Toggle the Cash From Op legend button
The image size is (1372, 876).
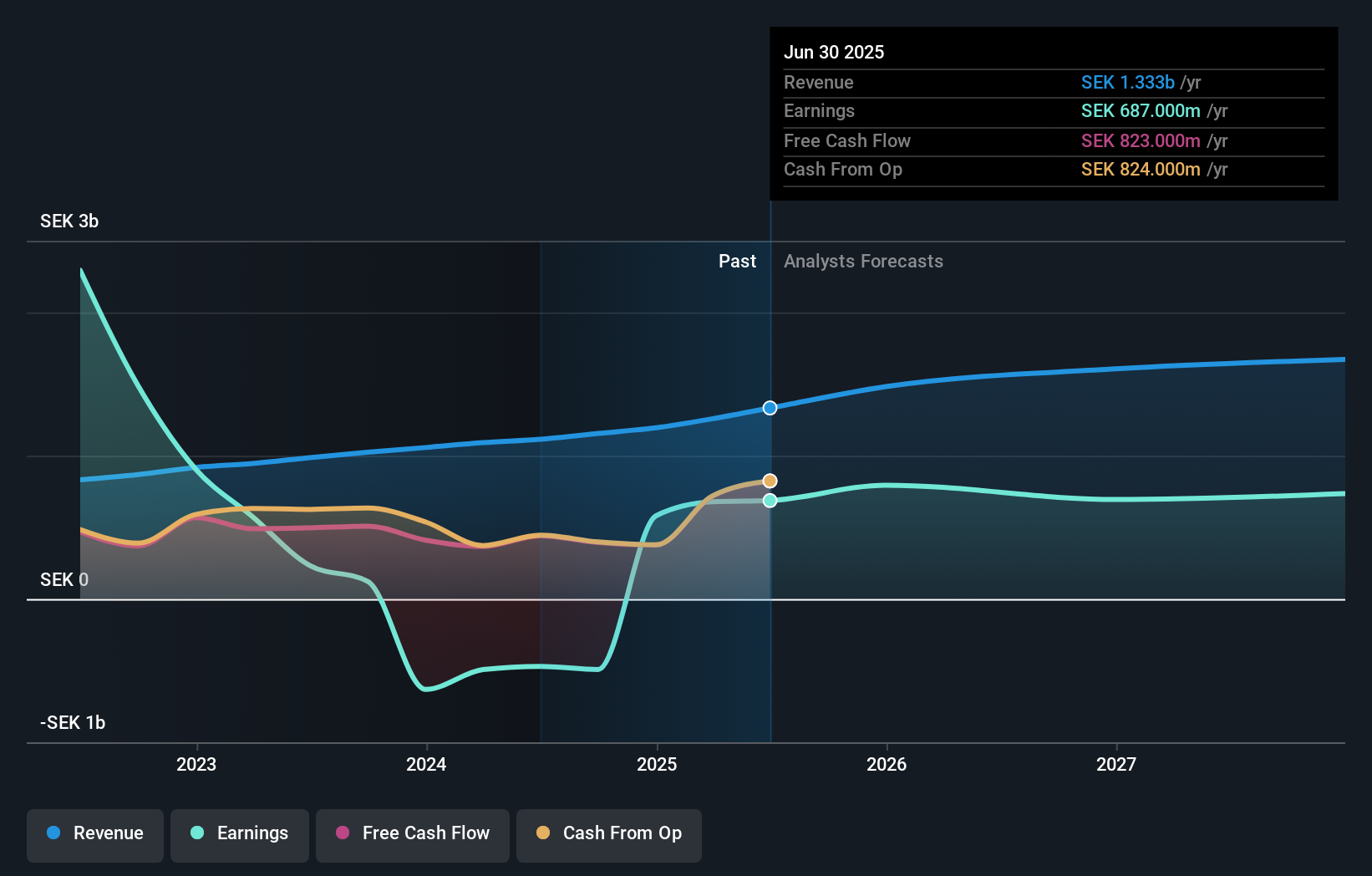(609, 835)
